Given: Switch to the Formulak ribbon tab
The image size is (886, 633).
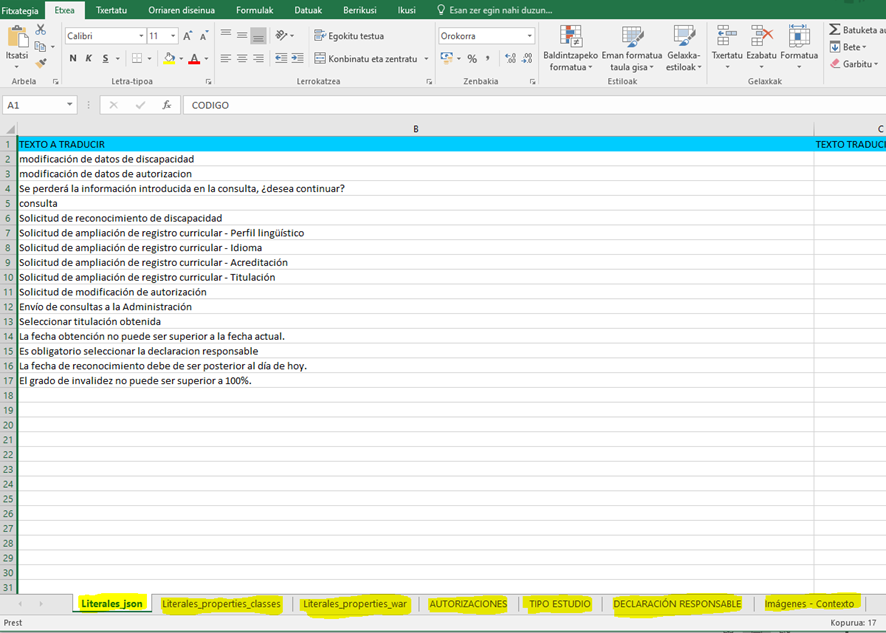Looking at the screenshot, I should point(254,10).
